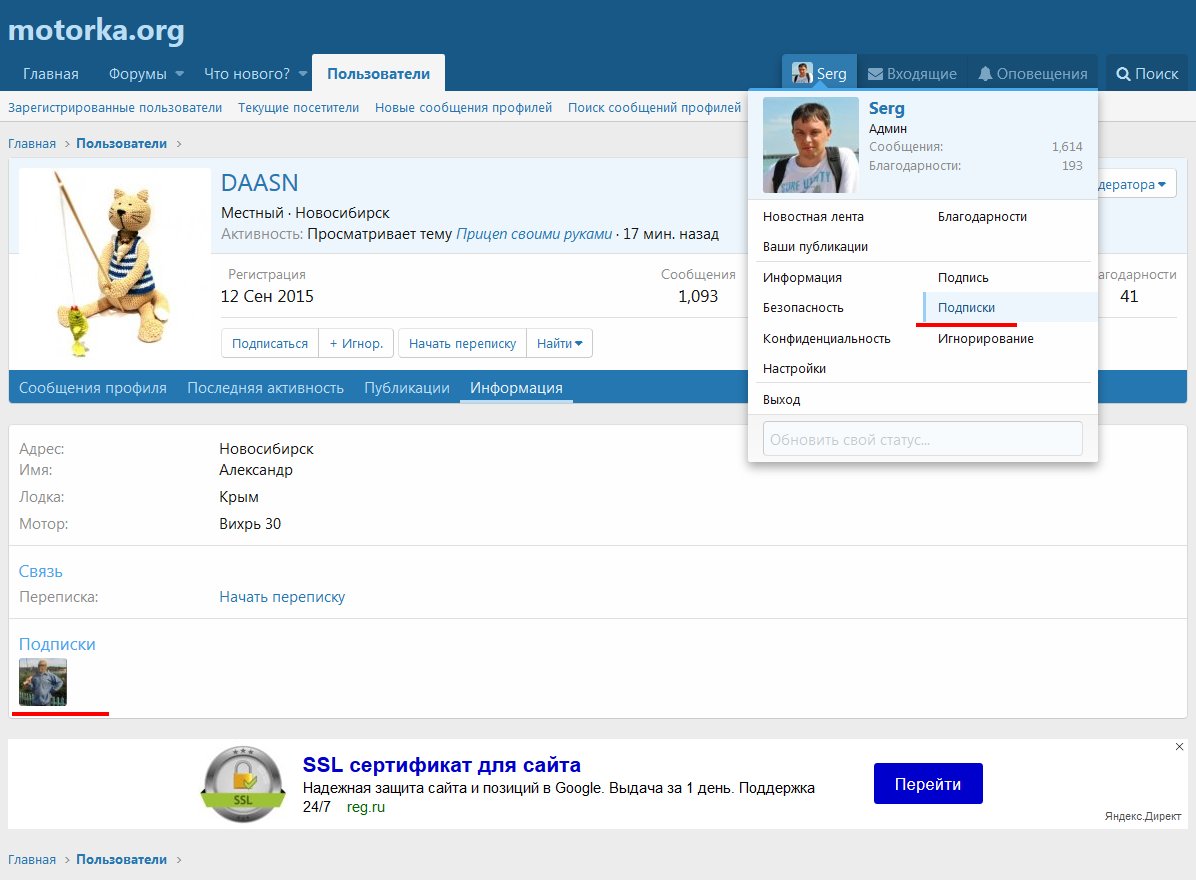This screenshot has width=1196, height=880.
Task: Click the envelope icon for Входящие
Action: point(875,74)
